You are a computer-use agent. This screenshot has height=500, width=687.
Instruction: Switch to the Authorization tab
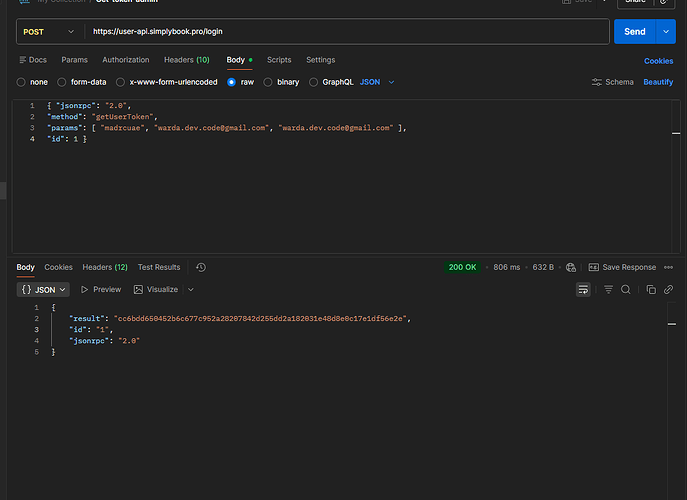pos(125,60)
